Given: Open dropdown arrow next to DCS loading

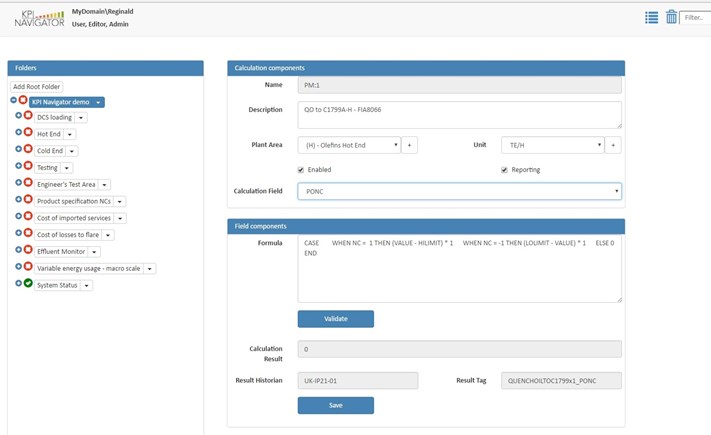Looking at the screenshot, I should (x=81, y=118).
